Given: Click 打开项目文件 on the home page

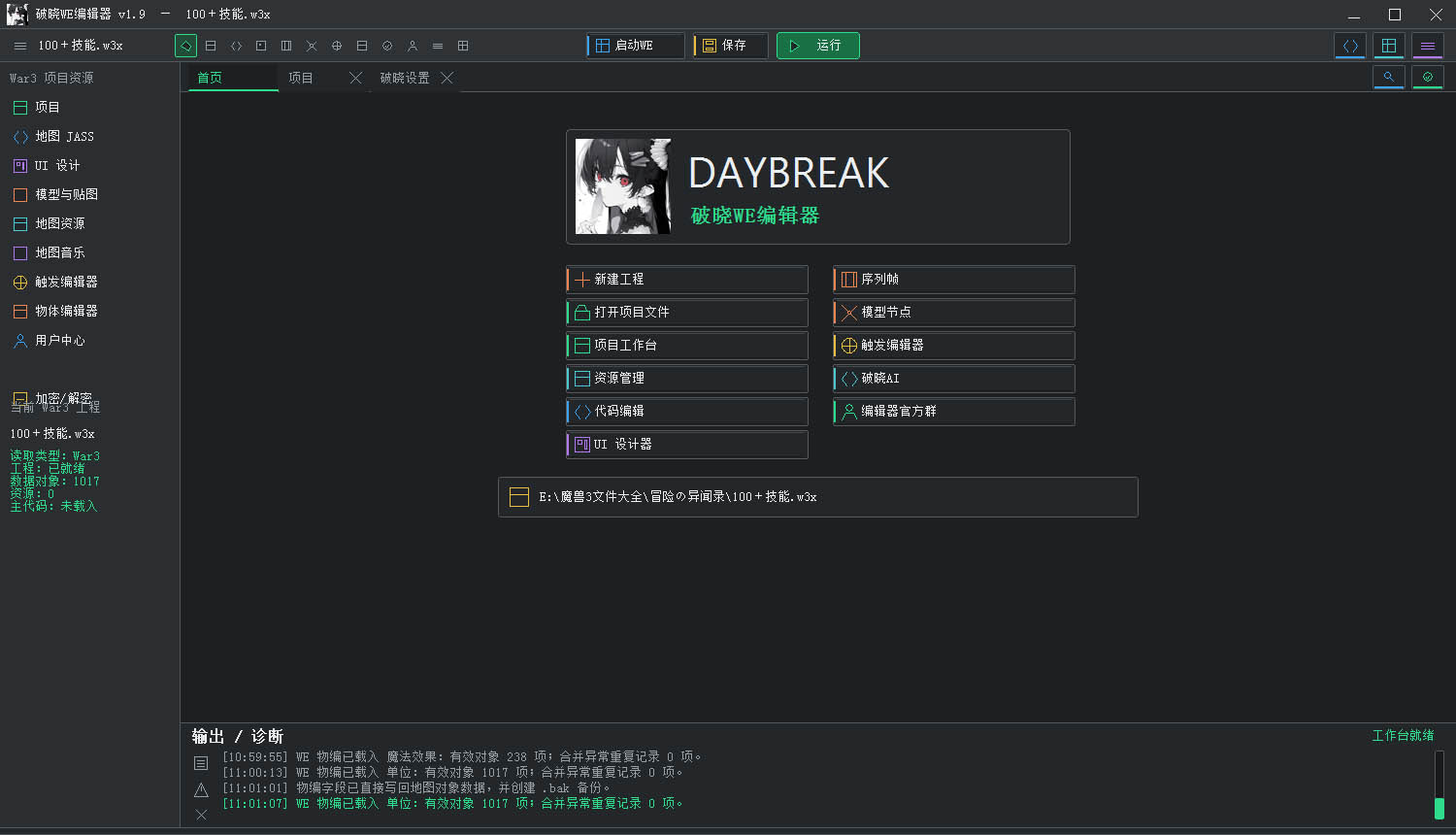Looking at the screenshot, I should tap(687, 313).
